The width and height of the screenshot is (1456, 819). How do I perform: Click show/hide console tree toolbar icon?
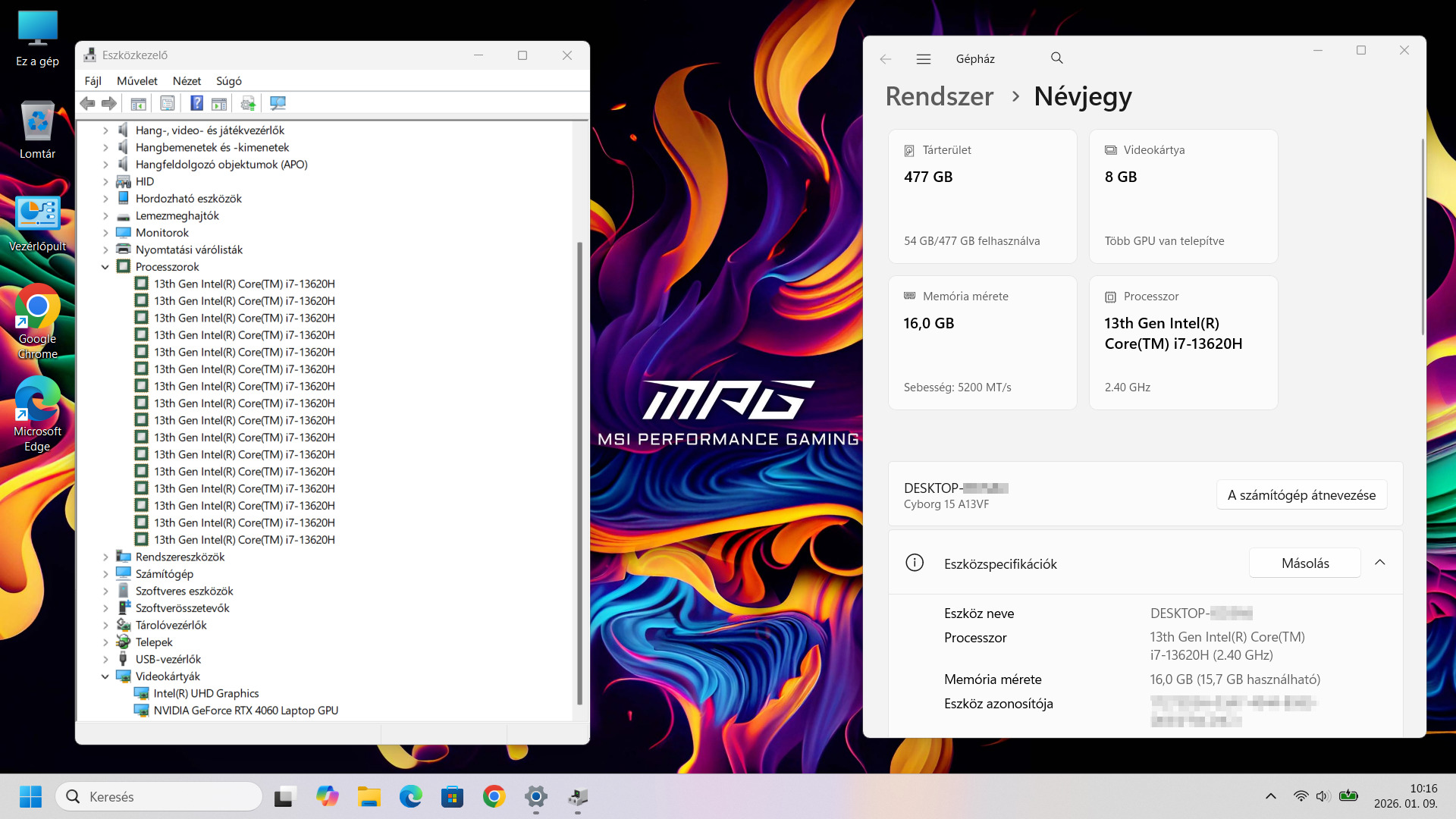138,103
